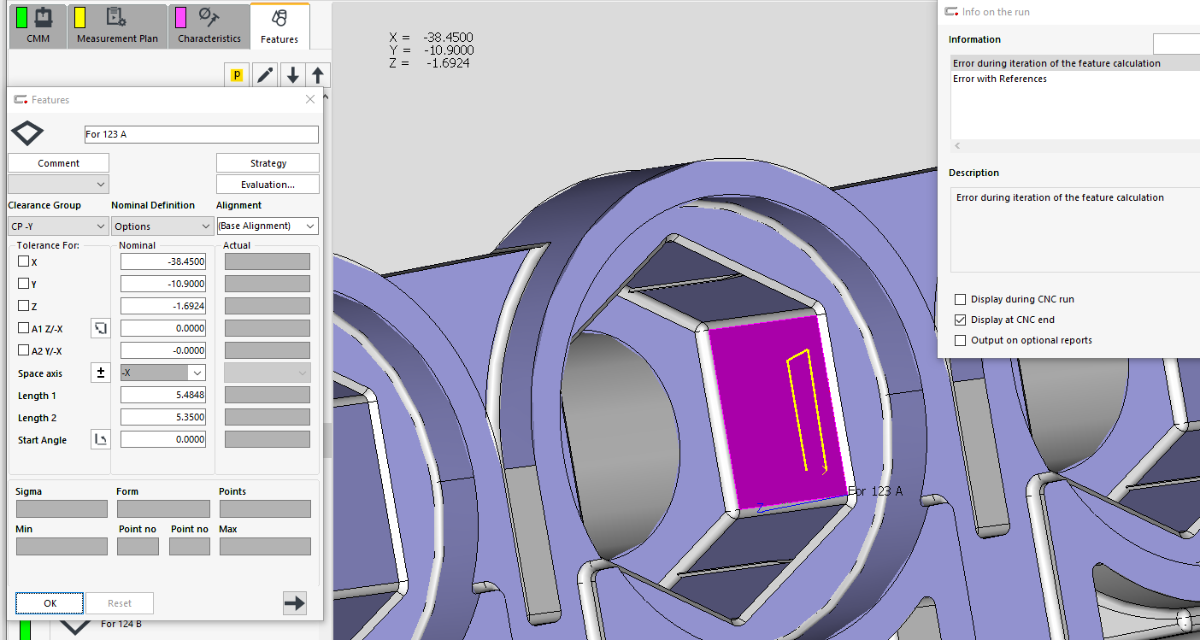The height and width of the screenshot is (640, 1200).
Task: Enable the X tolerance checkbox
Action: click(24, 262)
